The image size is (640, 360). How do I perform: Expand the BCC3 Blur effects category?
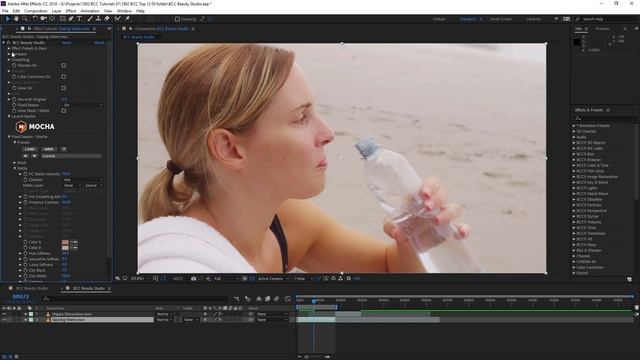[574, 154]
